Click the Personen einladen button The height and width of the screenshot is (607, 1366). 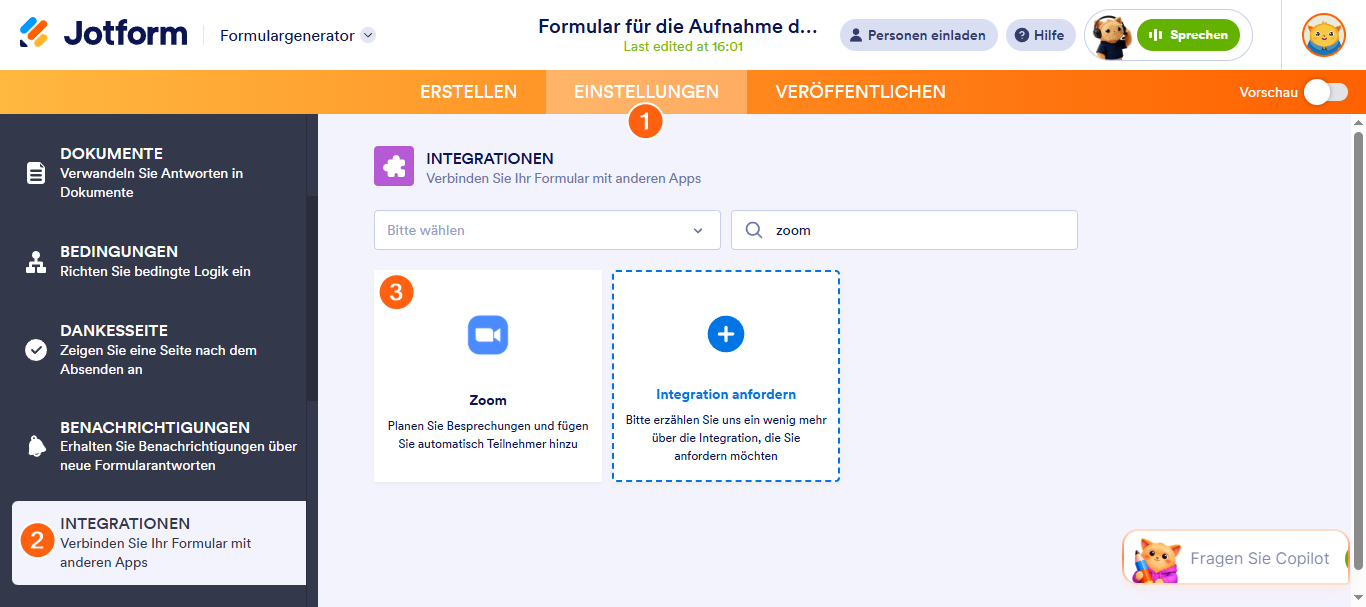tap(918, 35)
